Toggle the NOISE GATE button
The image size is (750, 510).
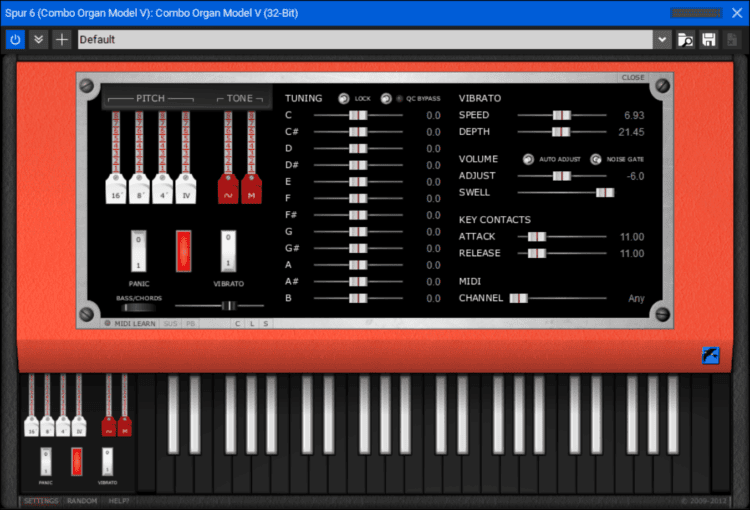point(596,159)
